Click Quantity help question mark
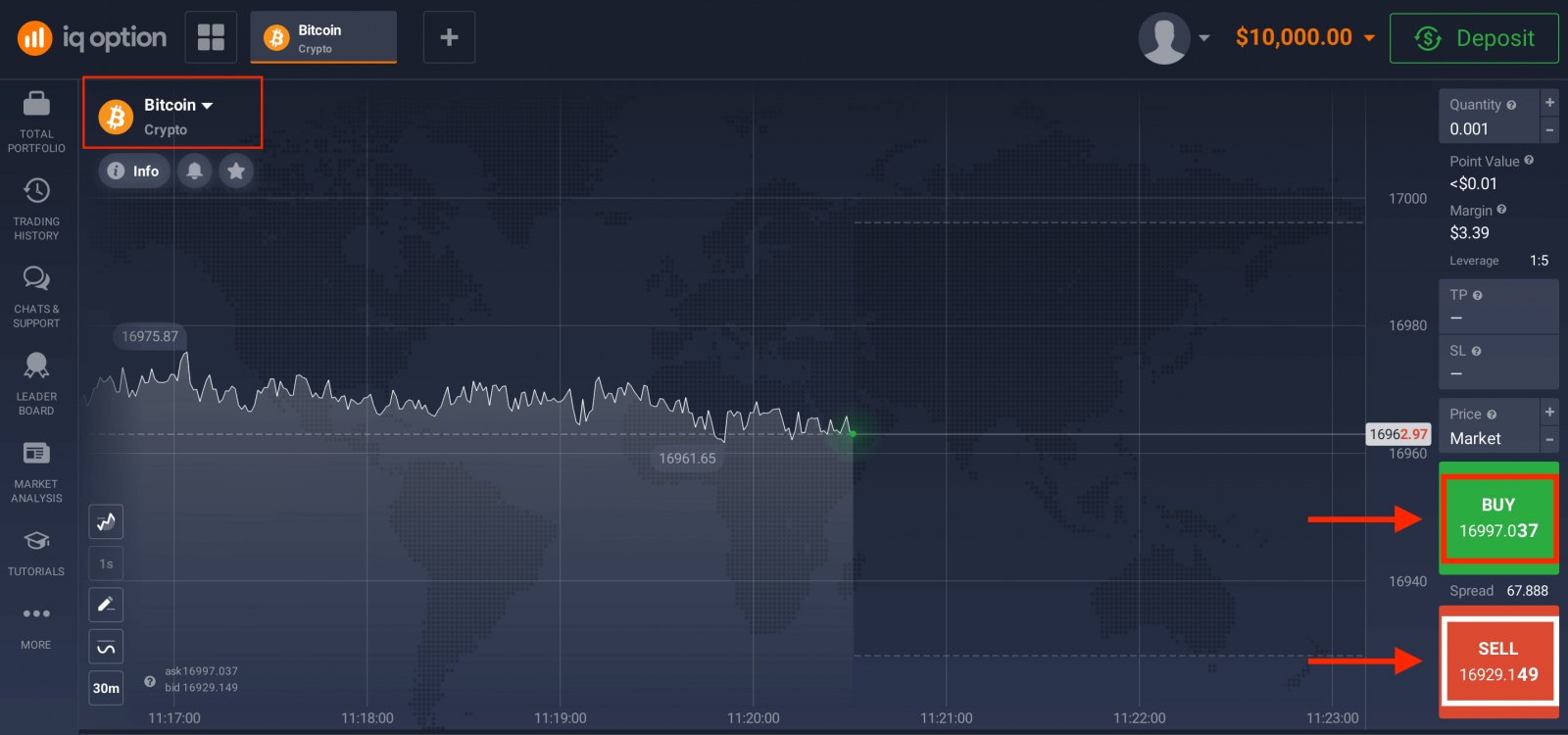Viewport: 1568px width, 735px height. coord(1511,105)
